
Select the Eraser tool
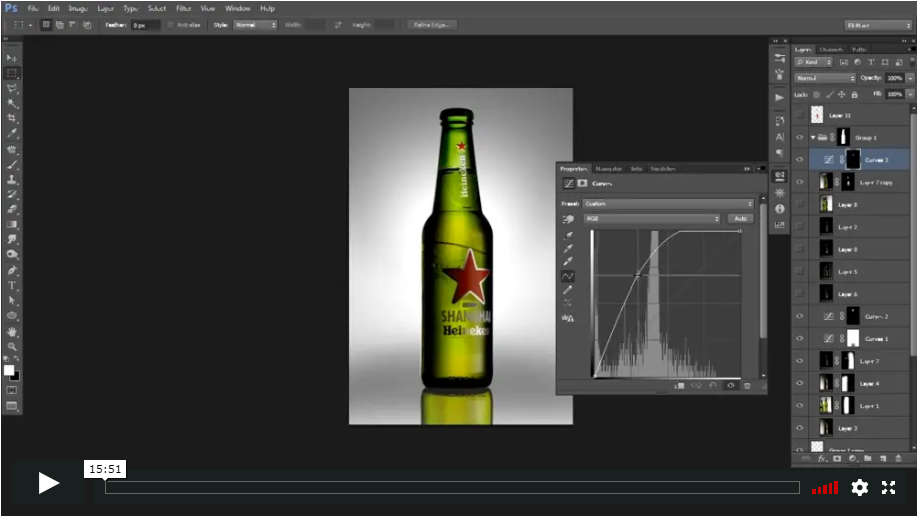(12, 209)
